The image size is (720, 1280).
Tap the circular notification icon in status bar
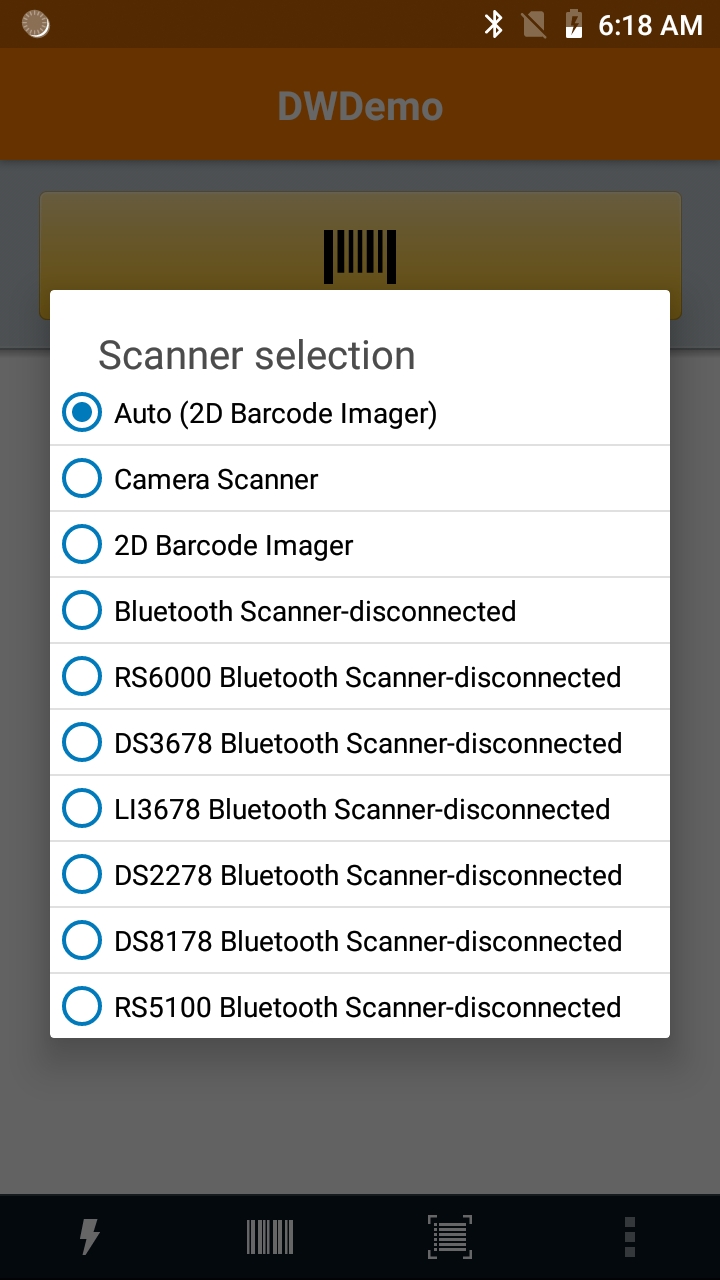click(36, 24)
